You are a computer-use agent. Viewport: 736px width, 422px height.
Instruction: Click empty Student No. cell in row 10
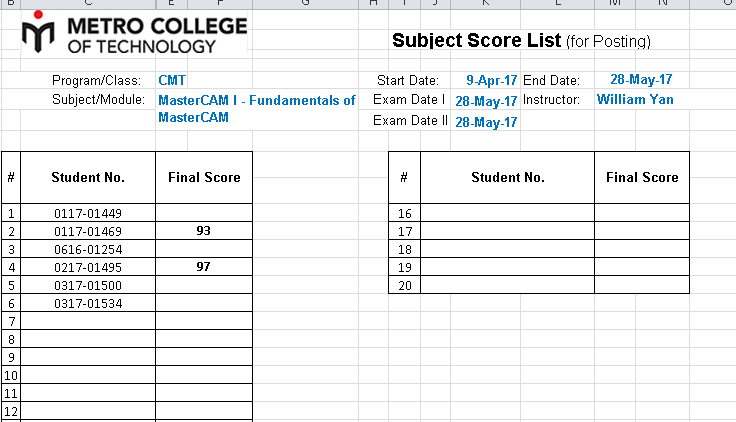pos(88,375)
